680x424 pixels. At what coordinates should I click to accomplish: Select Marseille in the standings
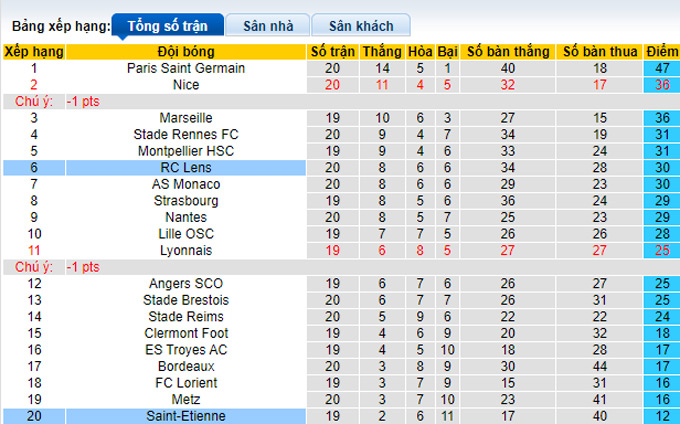[186, 118]
